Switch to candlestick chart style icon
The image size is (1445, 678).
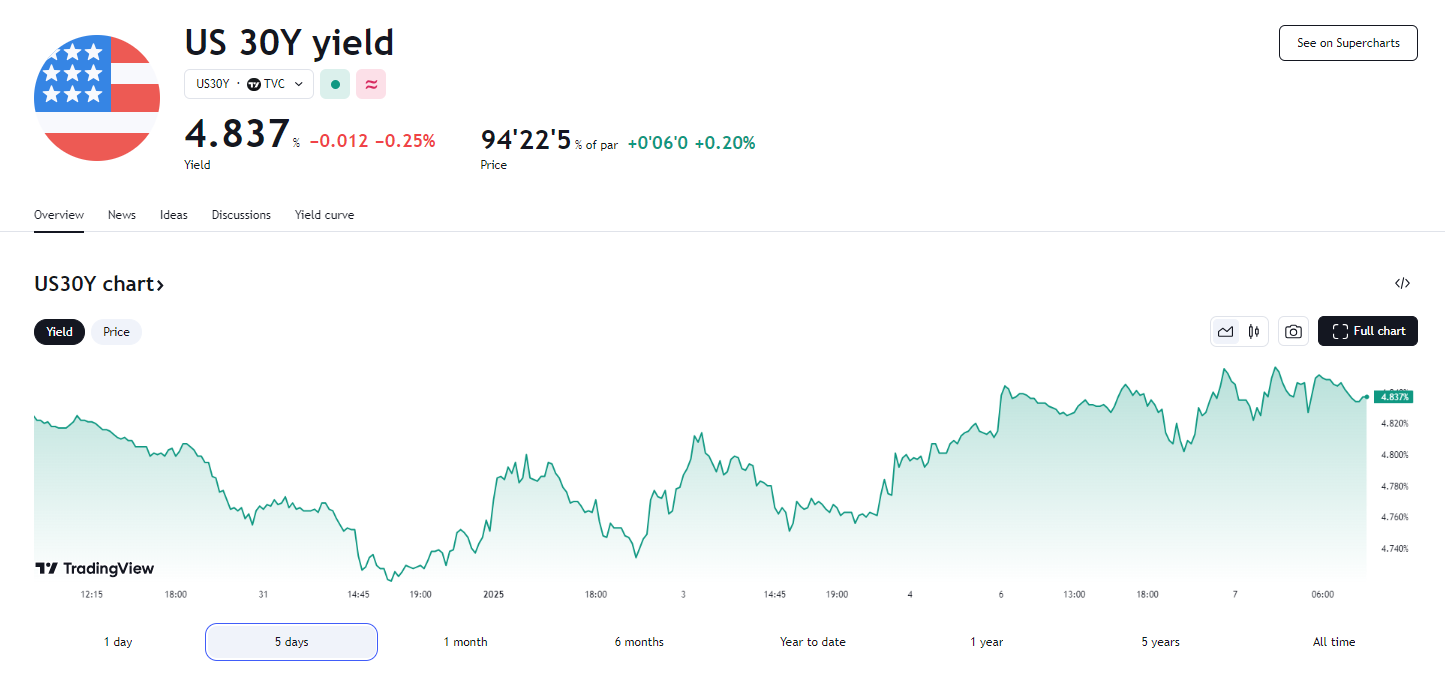1253,331
